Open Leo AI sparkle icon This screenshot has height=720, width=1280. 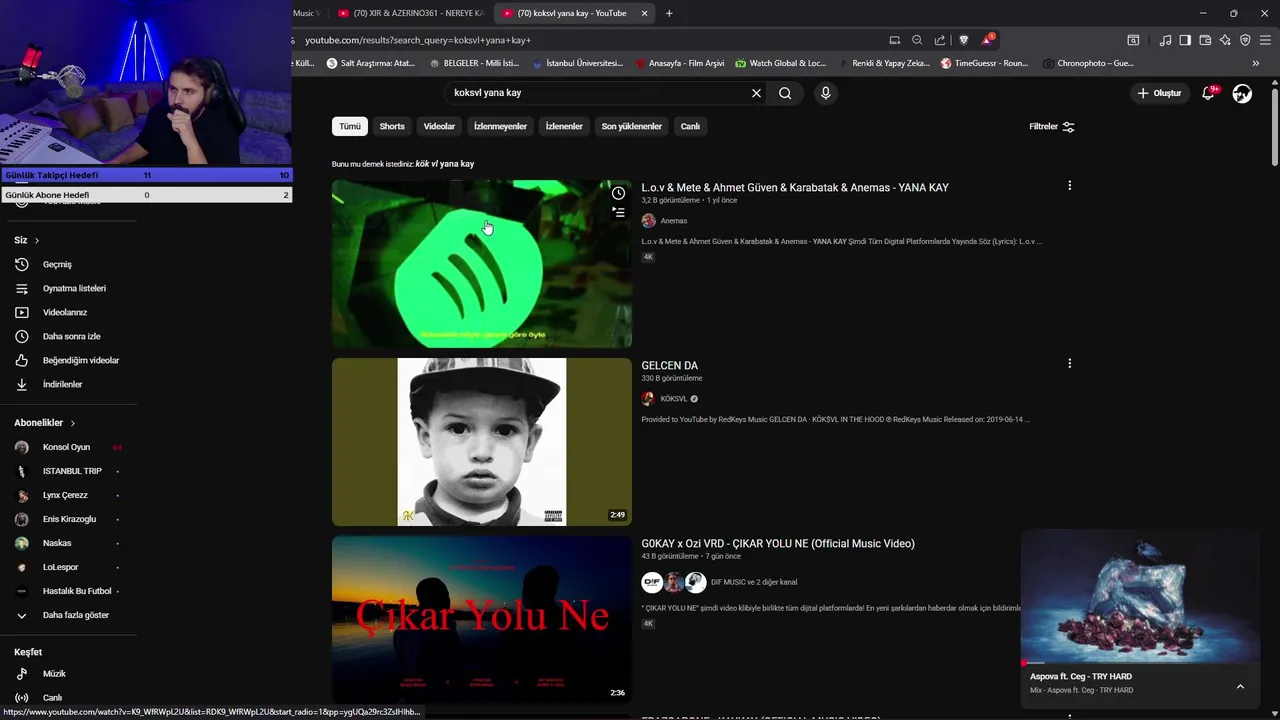(1225, 40)
